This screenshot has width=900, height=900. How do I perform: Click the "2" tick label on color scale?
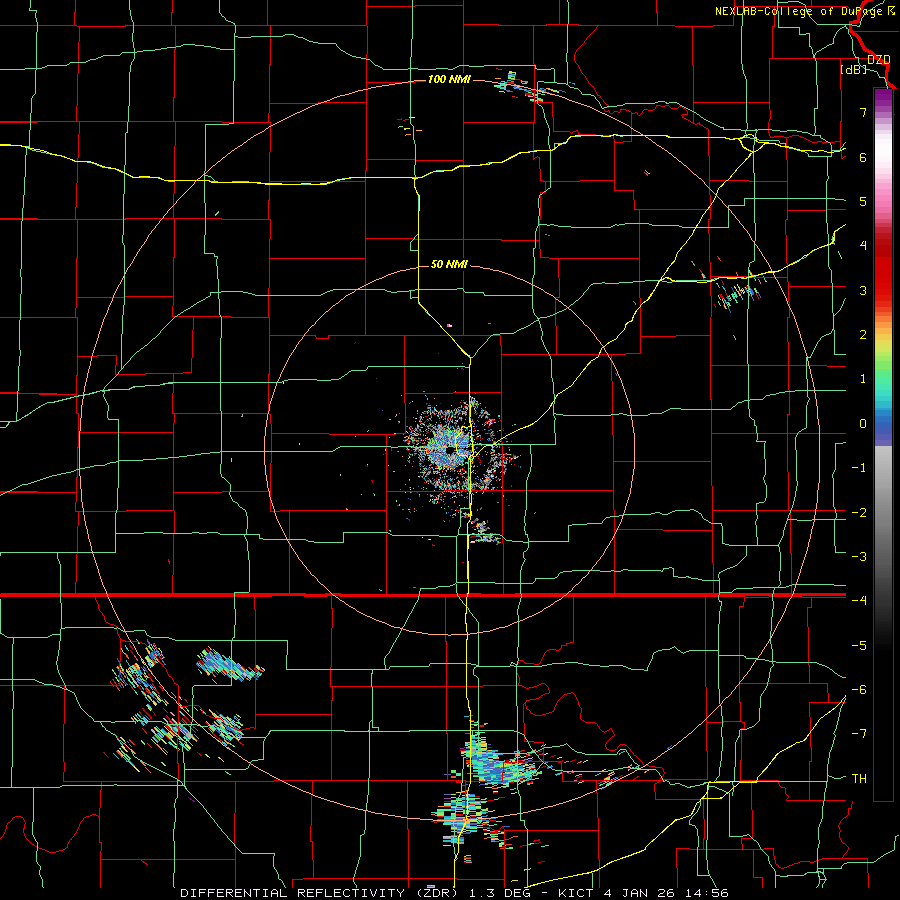click(x=863, y=335)
